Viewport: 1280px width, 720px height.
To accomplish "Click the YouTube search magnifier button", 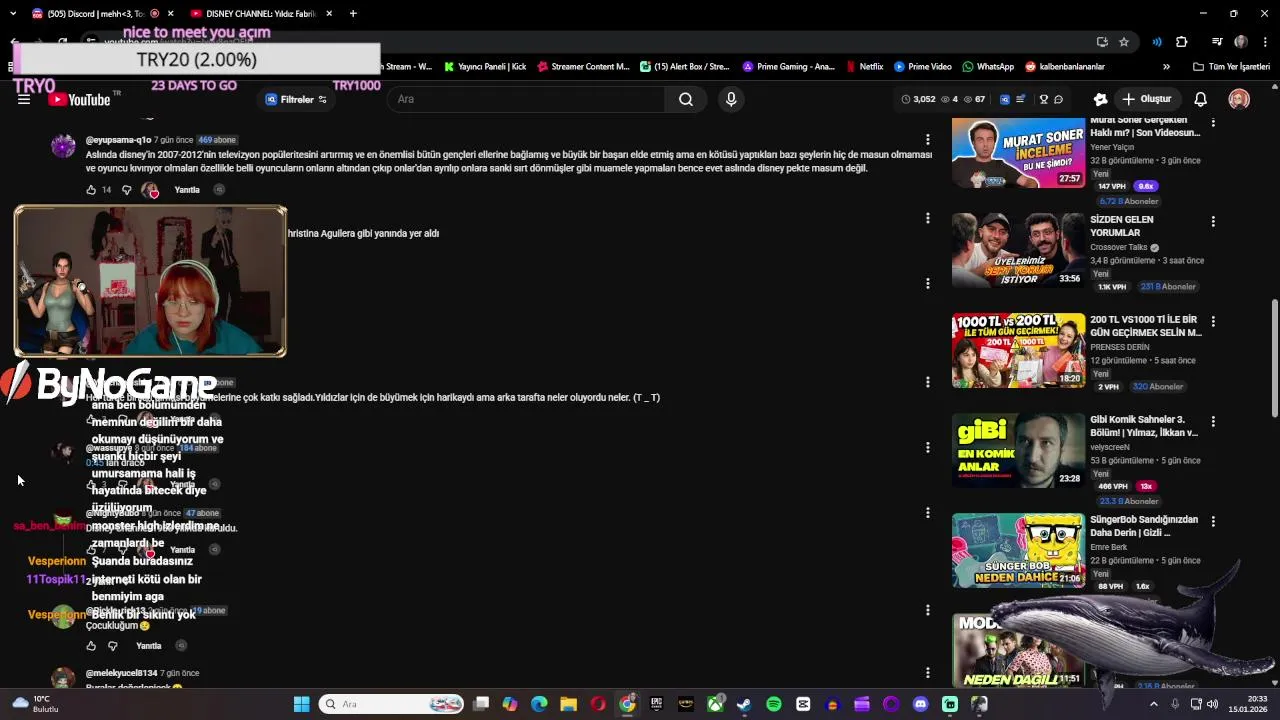I will [686, 99].
